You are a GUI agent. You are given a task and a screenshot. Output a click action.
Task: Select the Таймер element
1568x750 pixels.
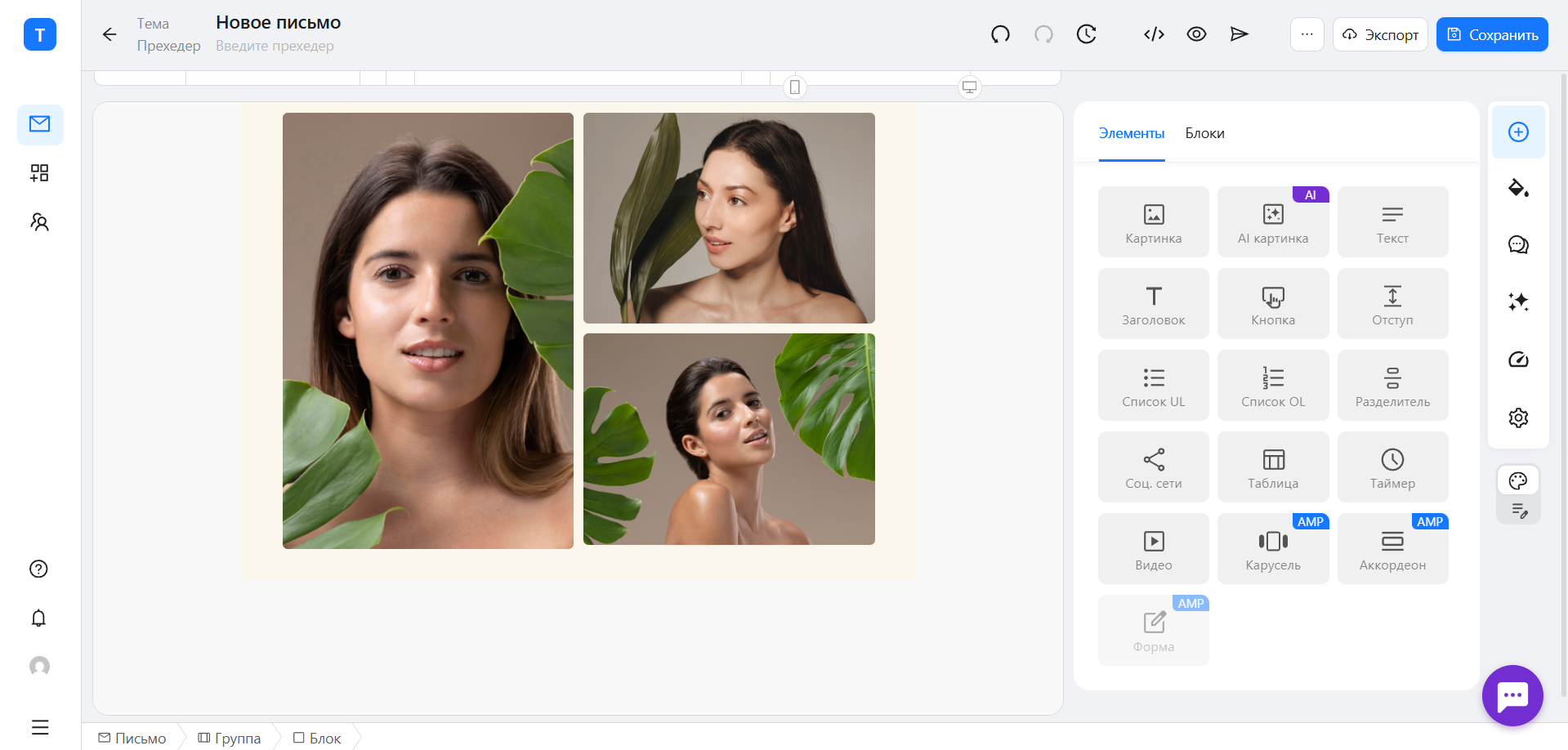[1392, 467]
